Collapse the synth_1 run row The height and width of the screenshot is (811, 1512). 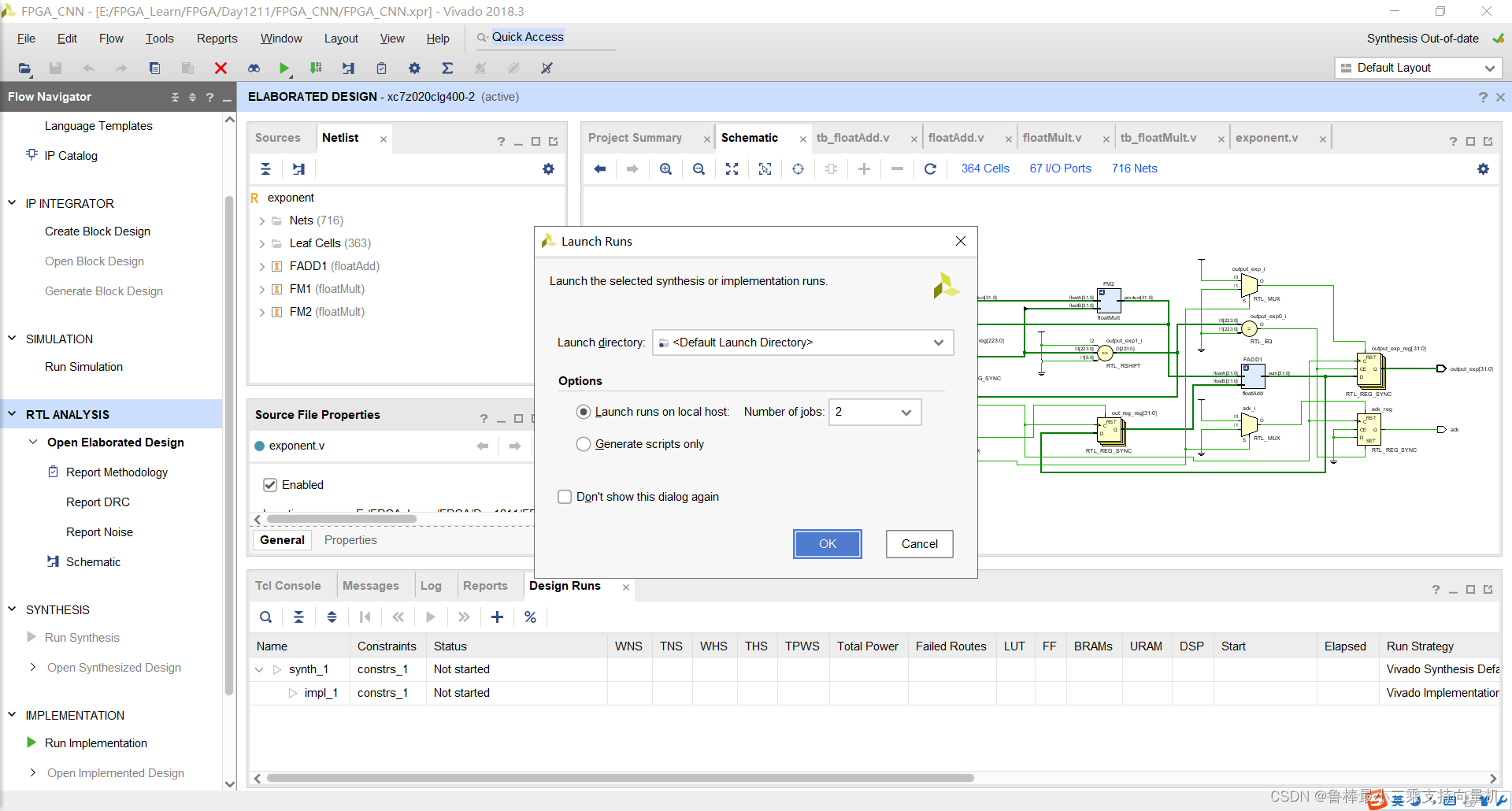(259, 670)
